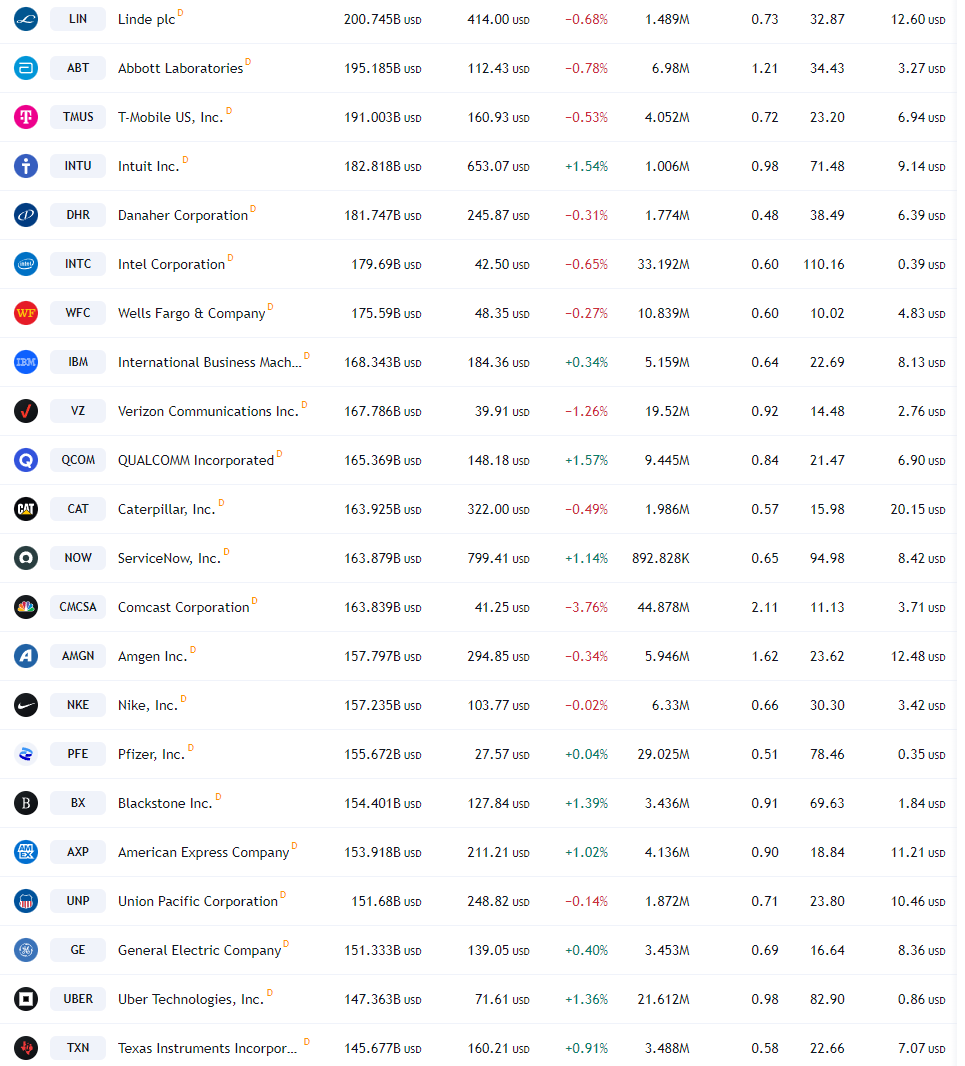Click the Caterpillar CAT logo icon

26,509
